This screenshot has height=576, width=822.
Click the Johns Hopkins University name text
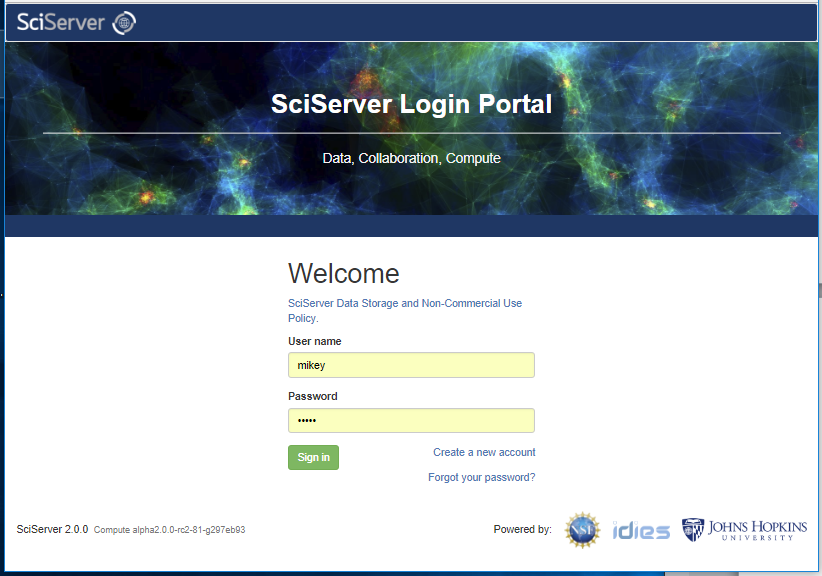click(758, 529)
